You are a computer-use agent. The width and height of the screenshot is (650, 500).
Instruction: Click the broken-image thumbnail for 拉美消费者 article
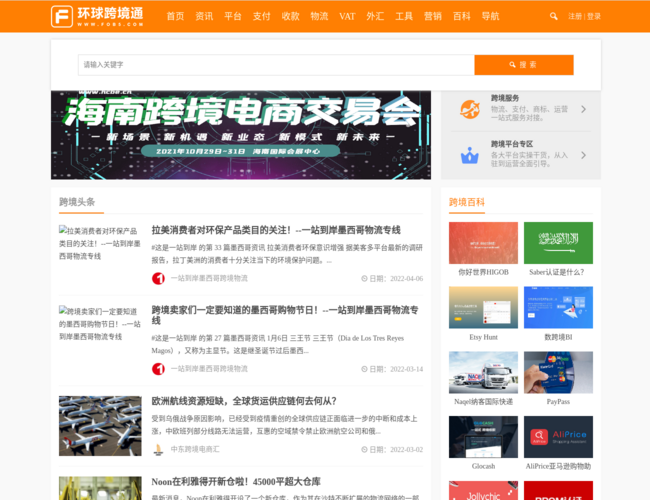point(100,243)
